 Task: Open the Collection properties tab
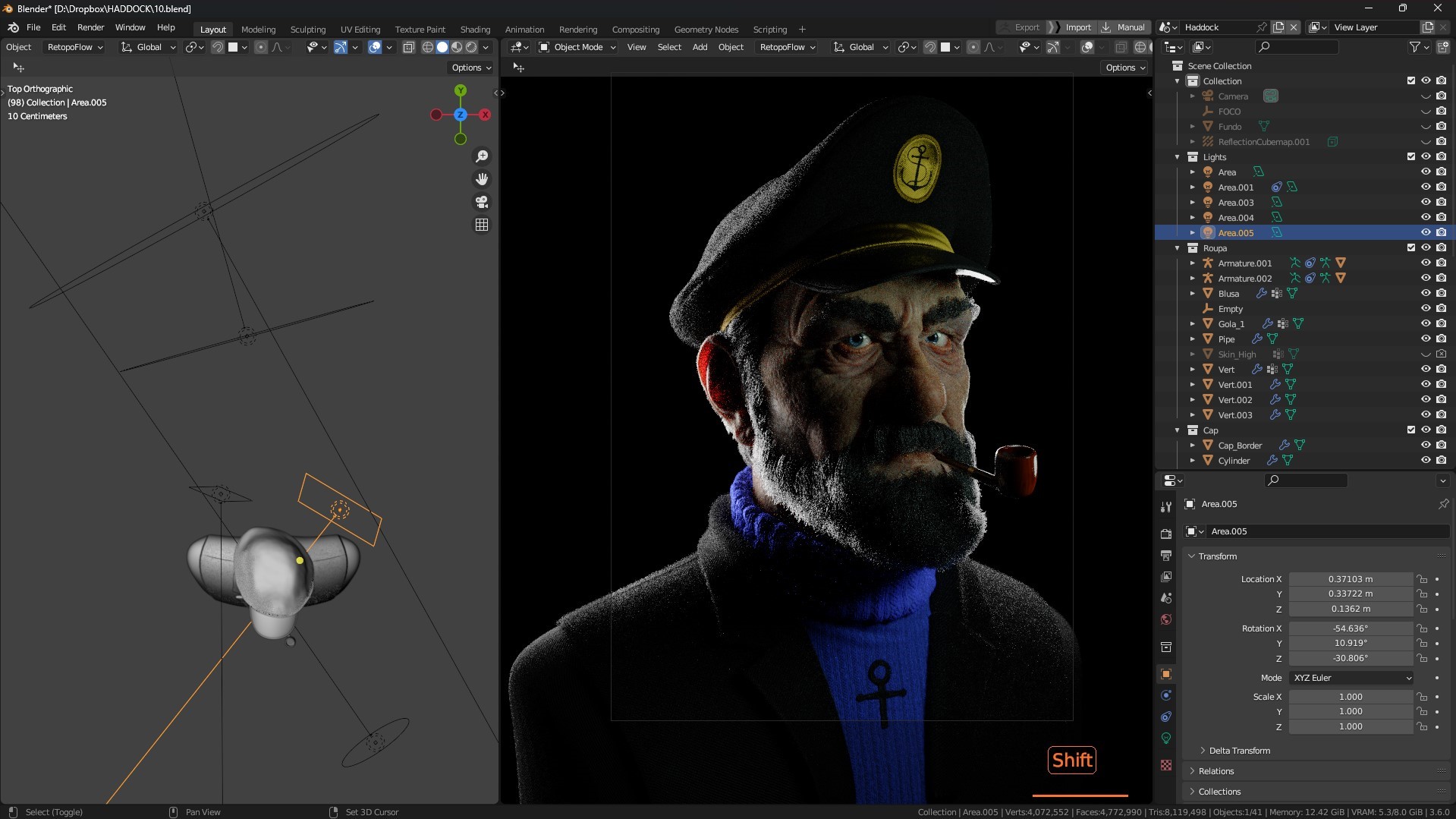pos(1166,647)
